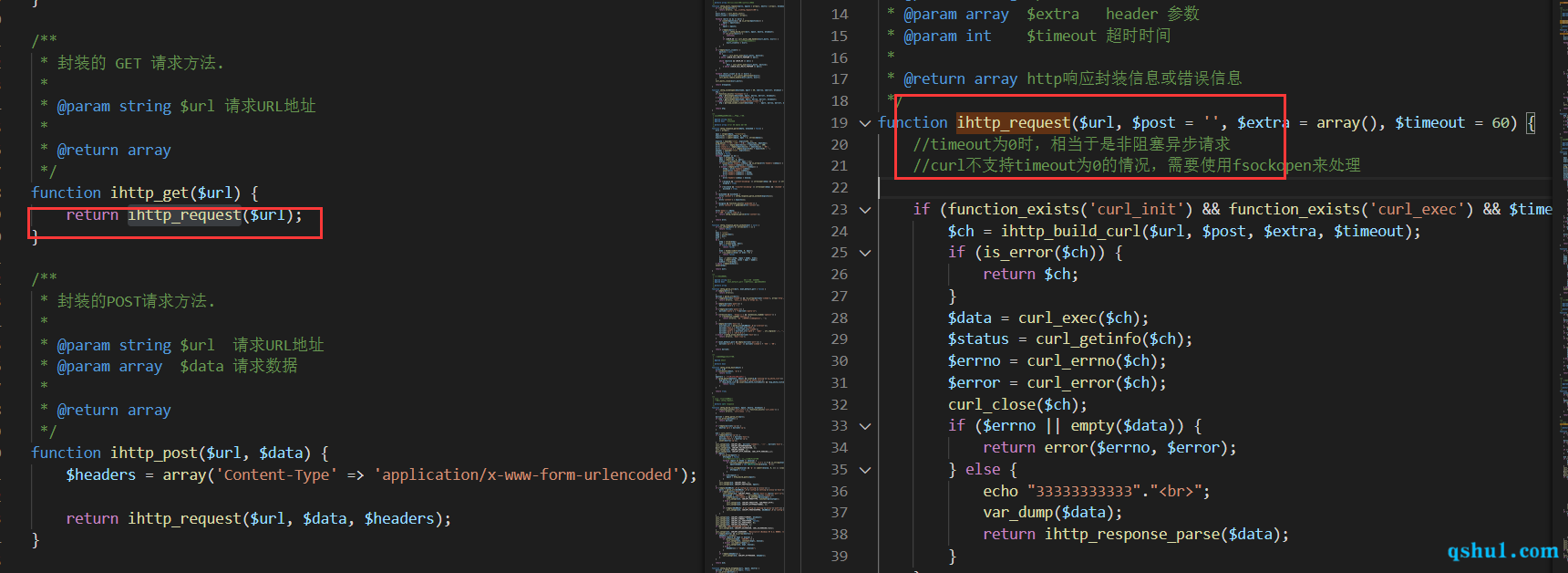1568x573 pixels.
Task: Click 'return $ch;' on line 26
Action: click(1030, 275)
